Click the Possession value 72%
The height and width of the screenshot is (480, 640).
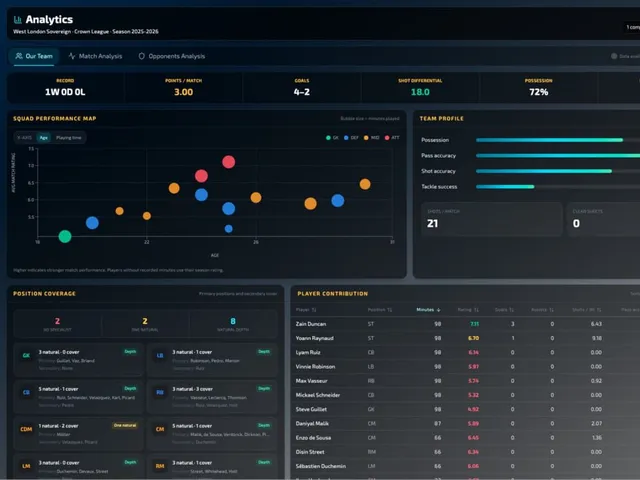(538, 92)
